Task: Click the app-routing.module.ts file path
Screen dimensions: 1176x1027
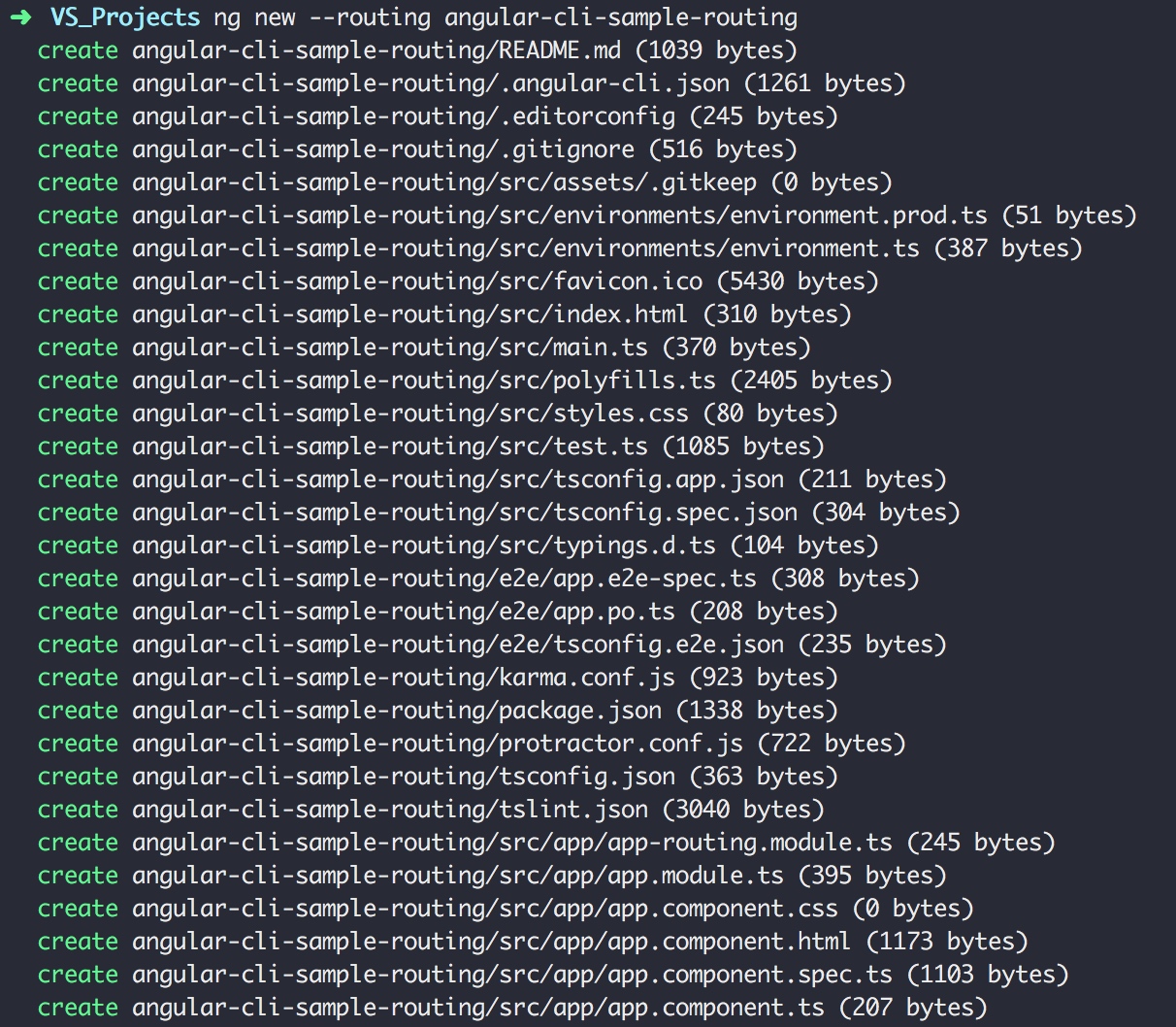Action: [512, 843]
